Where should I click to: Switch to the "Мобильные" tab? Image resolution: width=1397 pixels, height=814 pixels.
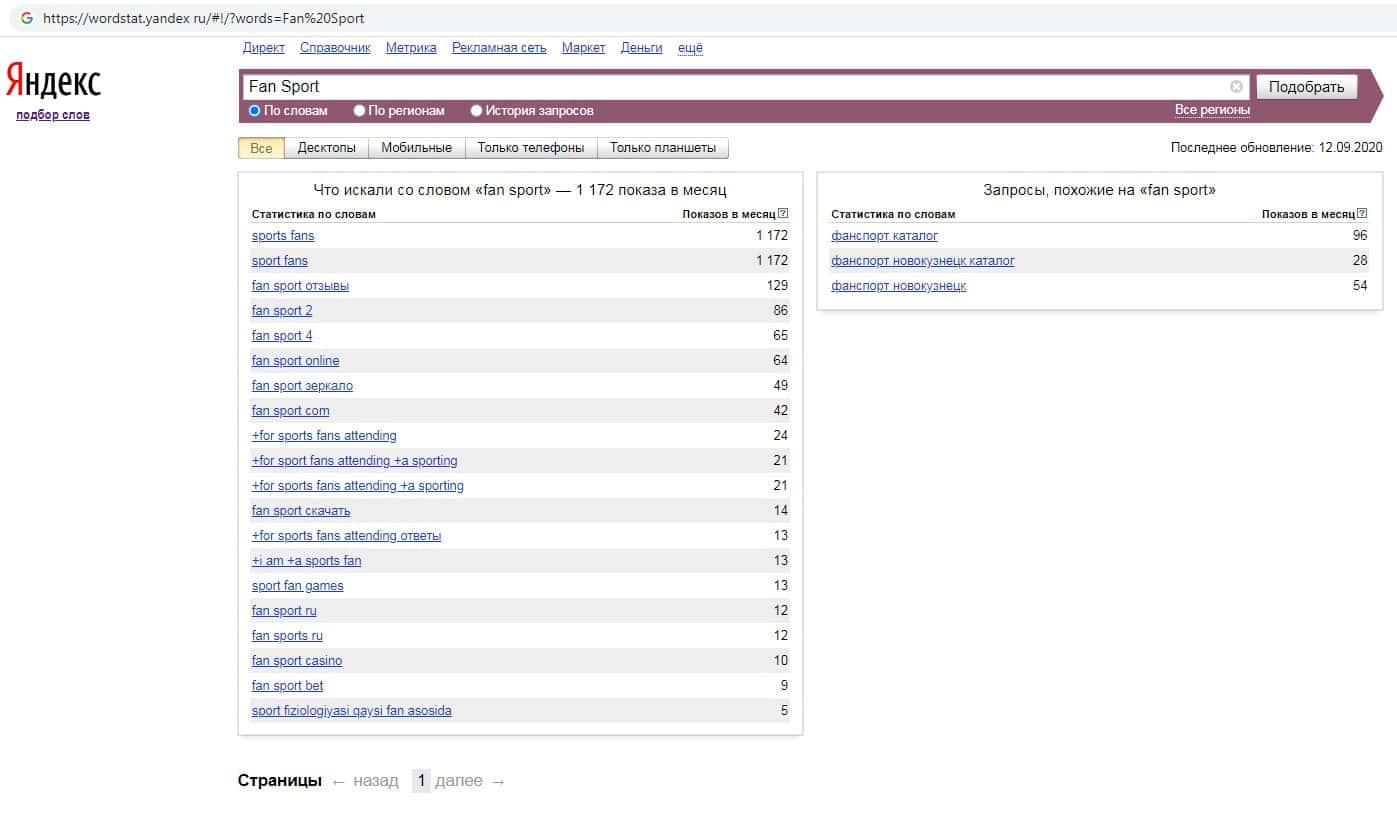coord(417,148)
